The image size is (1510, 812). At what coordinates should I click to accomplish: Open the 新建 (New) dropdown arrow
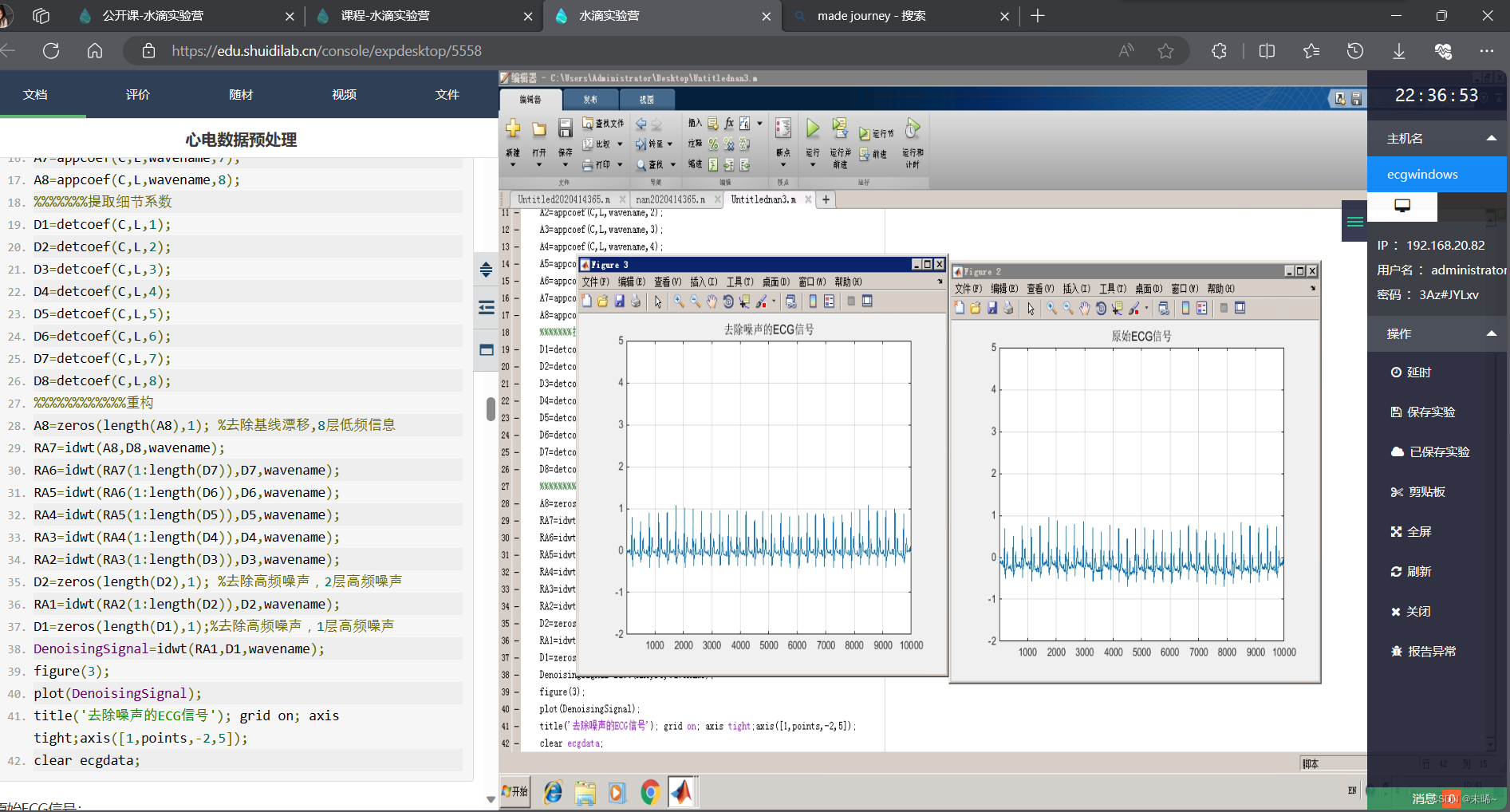[513, 165]
